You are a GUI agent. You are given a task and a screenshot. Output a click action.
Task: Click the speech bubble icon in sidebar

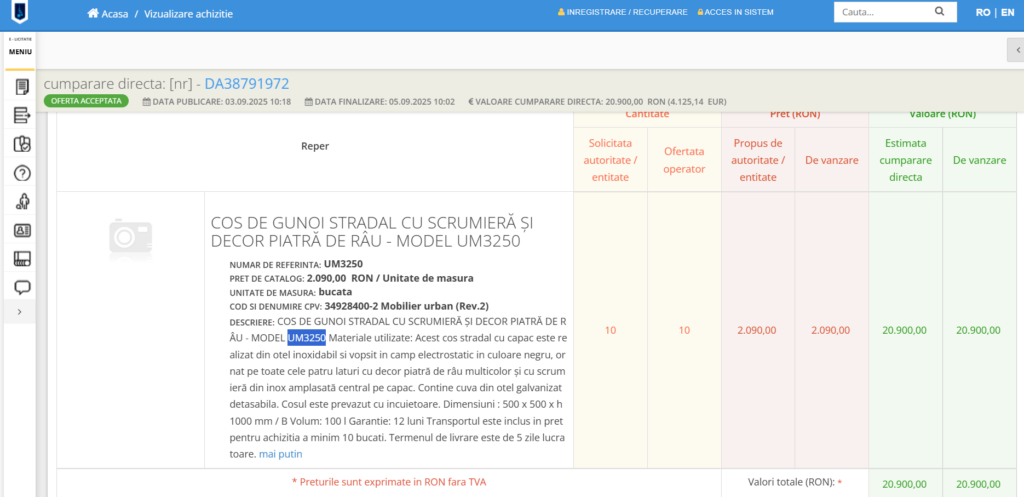[21, 288]
